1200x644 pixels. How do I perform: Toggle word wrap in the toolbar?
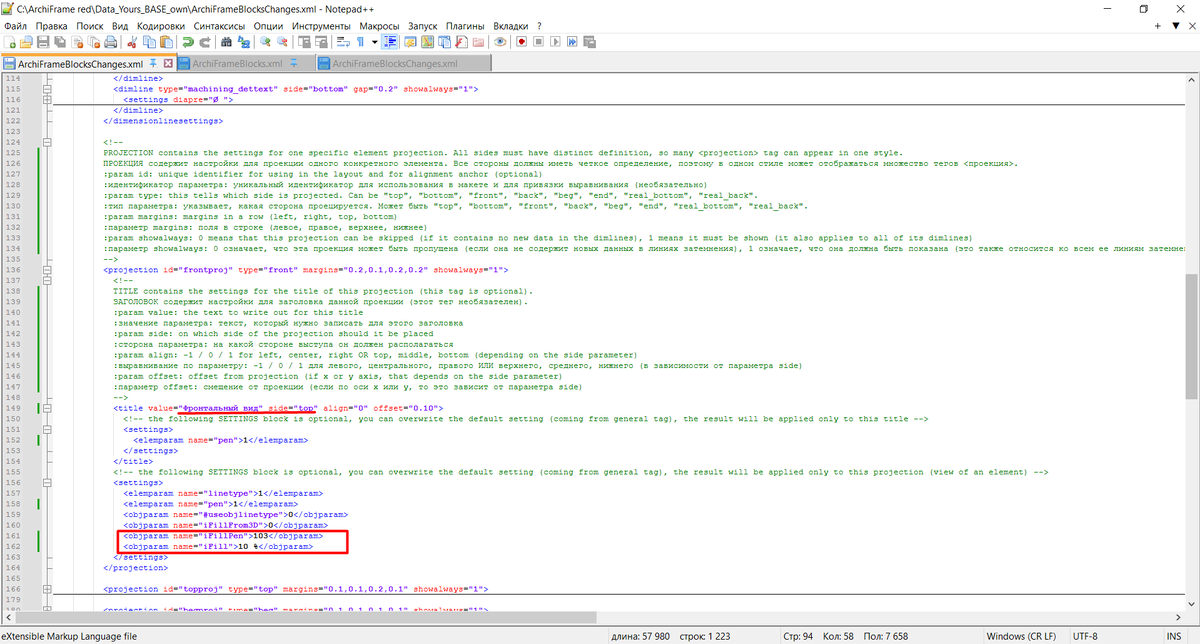point(342,42)
